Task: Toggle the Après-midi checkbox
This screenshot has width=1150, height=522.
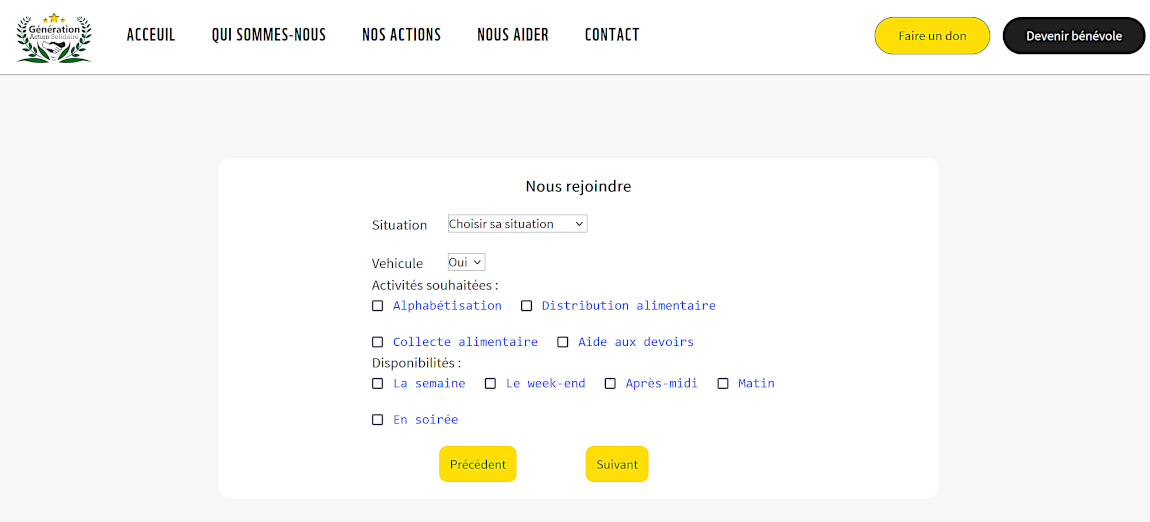Action: click(610, 383)
